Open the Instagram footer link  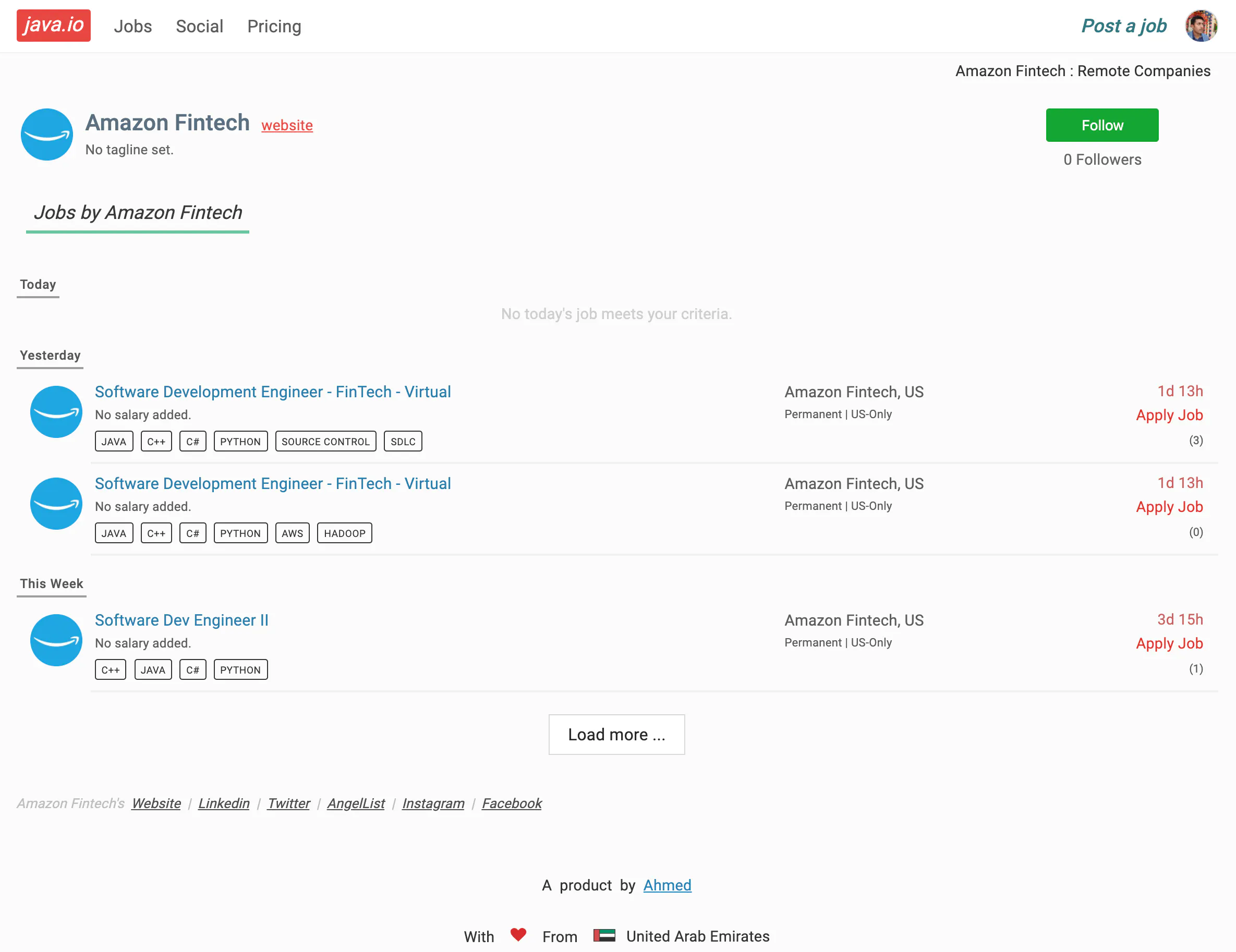tap(433, 803)
